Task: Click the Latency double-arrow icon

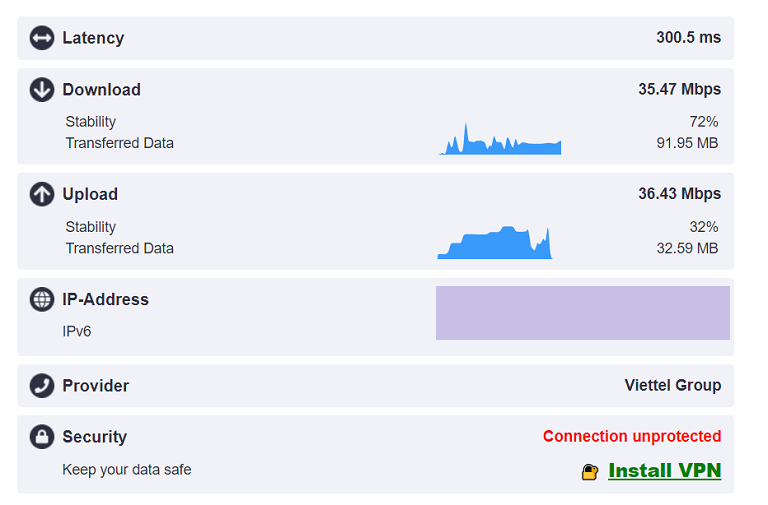Action: point(42,38)
